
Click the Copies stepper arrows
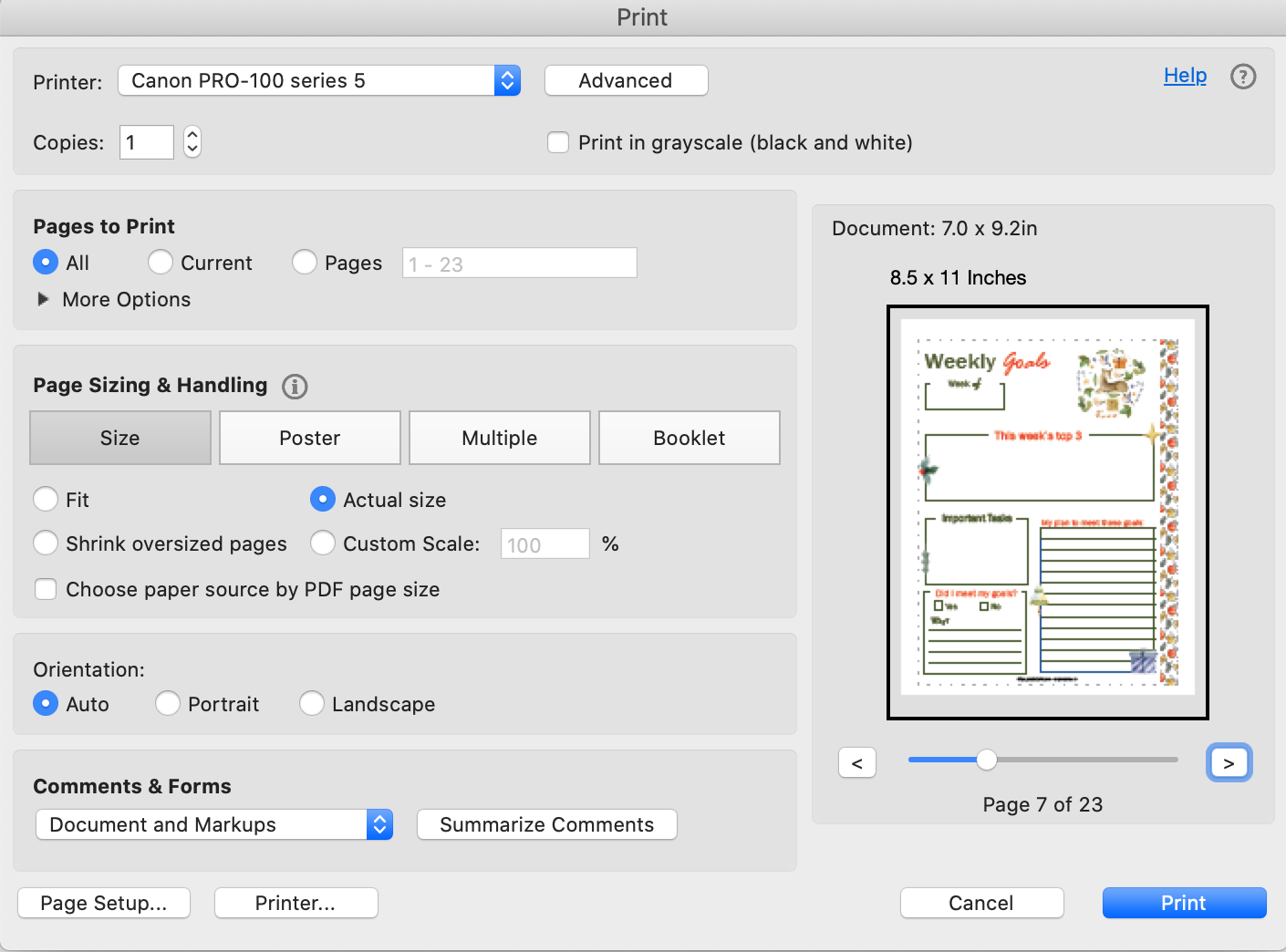point(192,142)
